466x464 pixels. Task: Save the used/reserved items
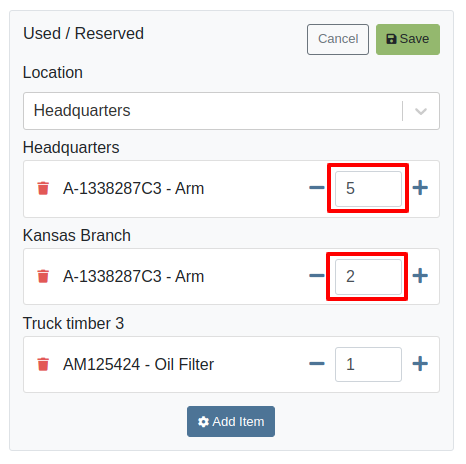click(408, 39)
